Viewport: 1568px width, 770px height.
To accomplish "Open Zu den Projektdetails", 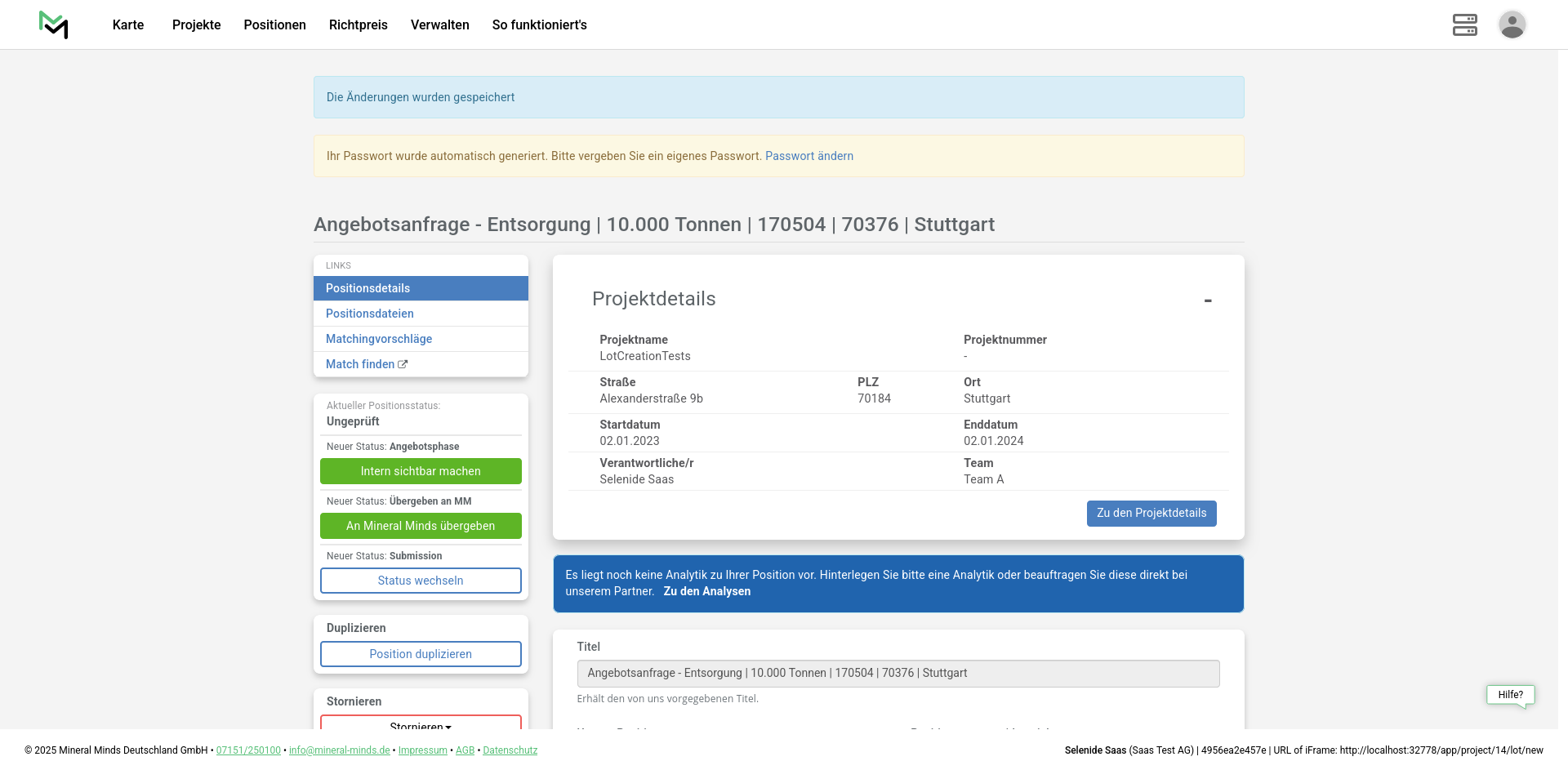I will [x=1151, y=513].
